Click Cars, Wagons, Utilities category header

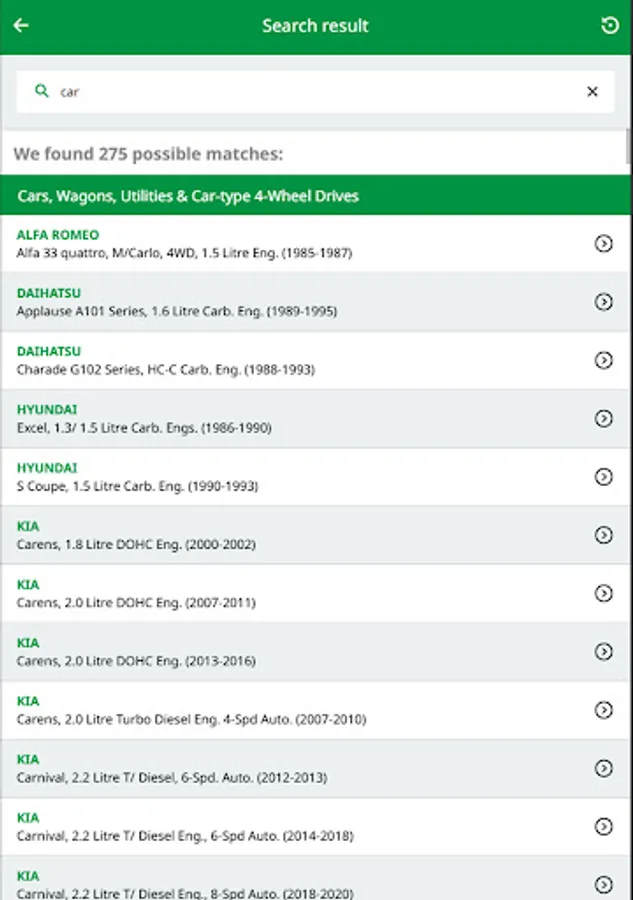pyautogui.click(x=315, y=196)
